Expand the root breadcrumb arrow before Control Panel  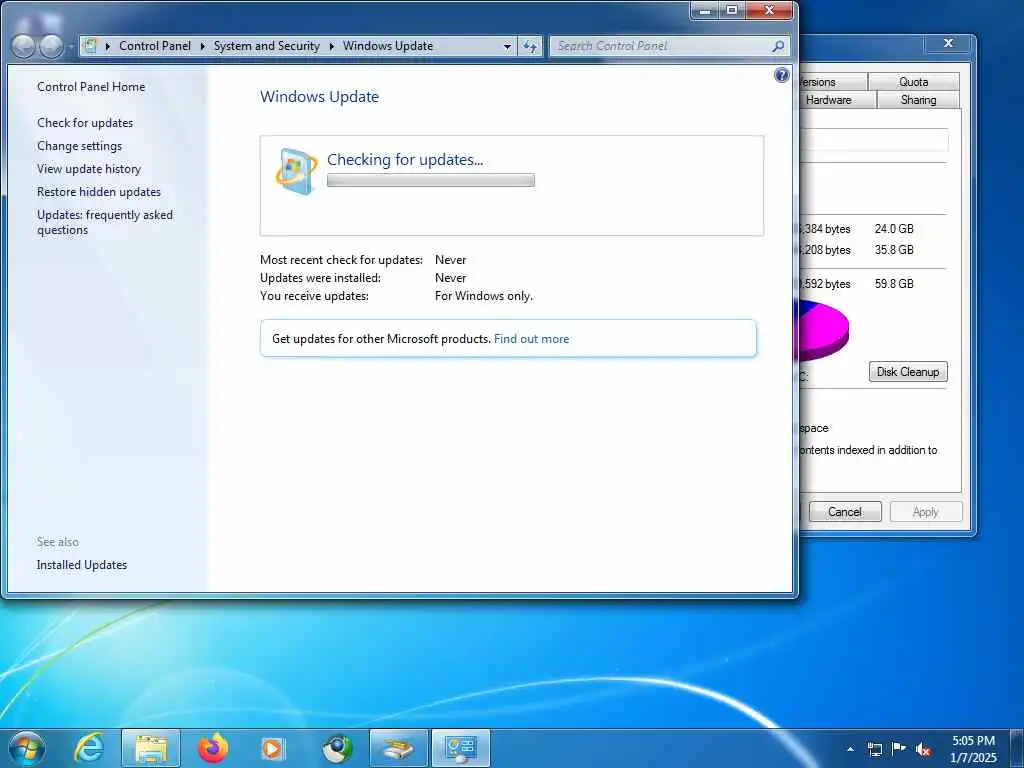(108, 46)
